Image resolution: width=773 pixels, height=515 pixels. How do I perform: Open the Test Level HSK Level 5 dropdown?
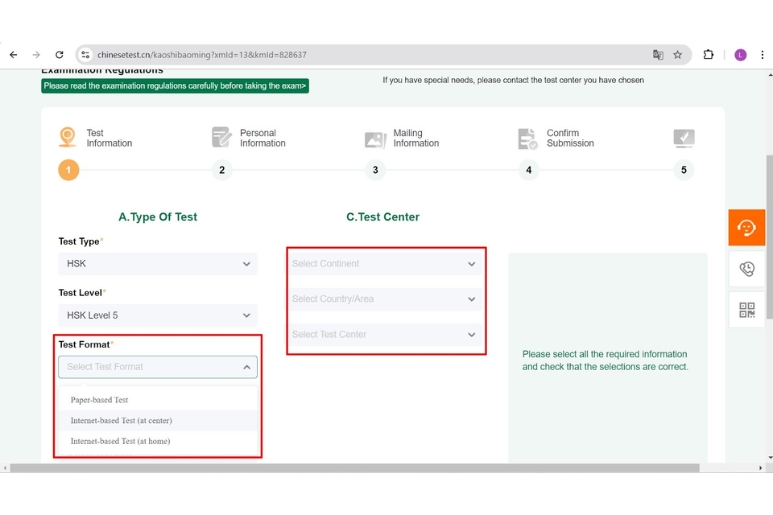click(x=158, y=315)
